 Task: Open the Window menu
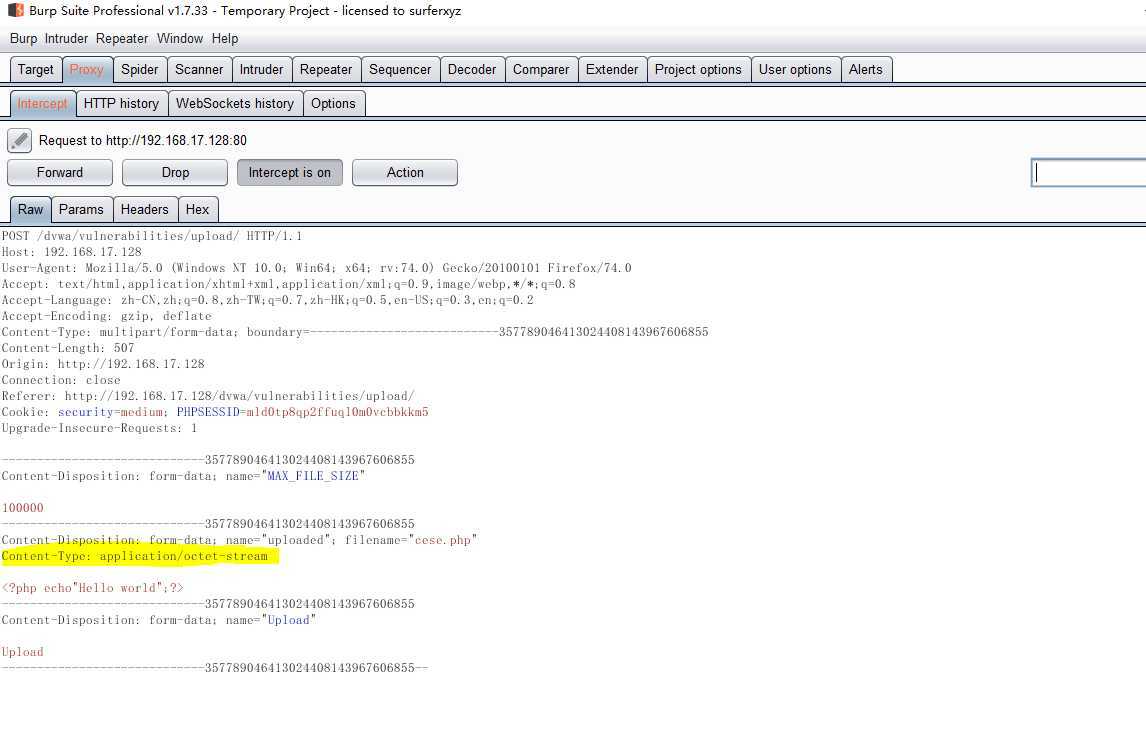(180, 39)
